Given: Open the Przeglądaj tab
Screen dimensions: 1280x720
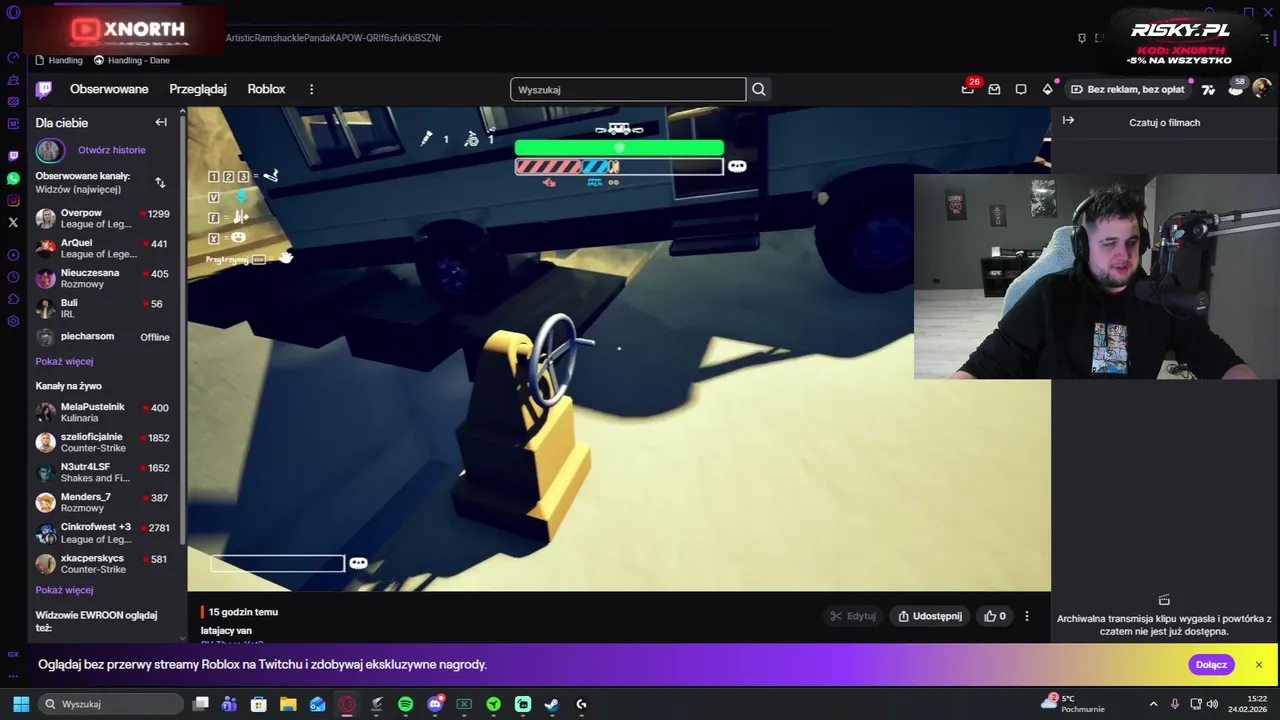Looking at the screenshot, I should coord(198,89).
